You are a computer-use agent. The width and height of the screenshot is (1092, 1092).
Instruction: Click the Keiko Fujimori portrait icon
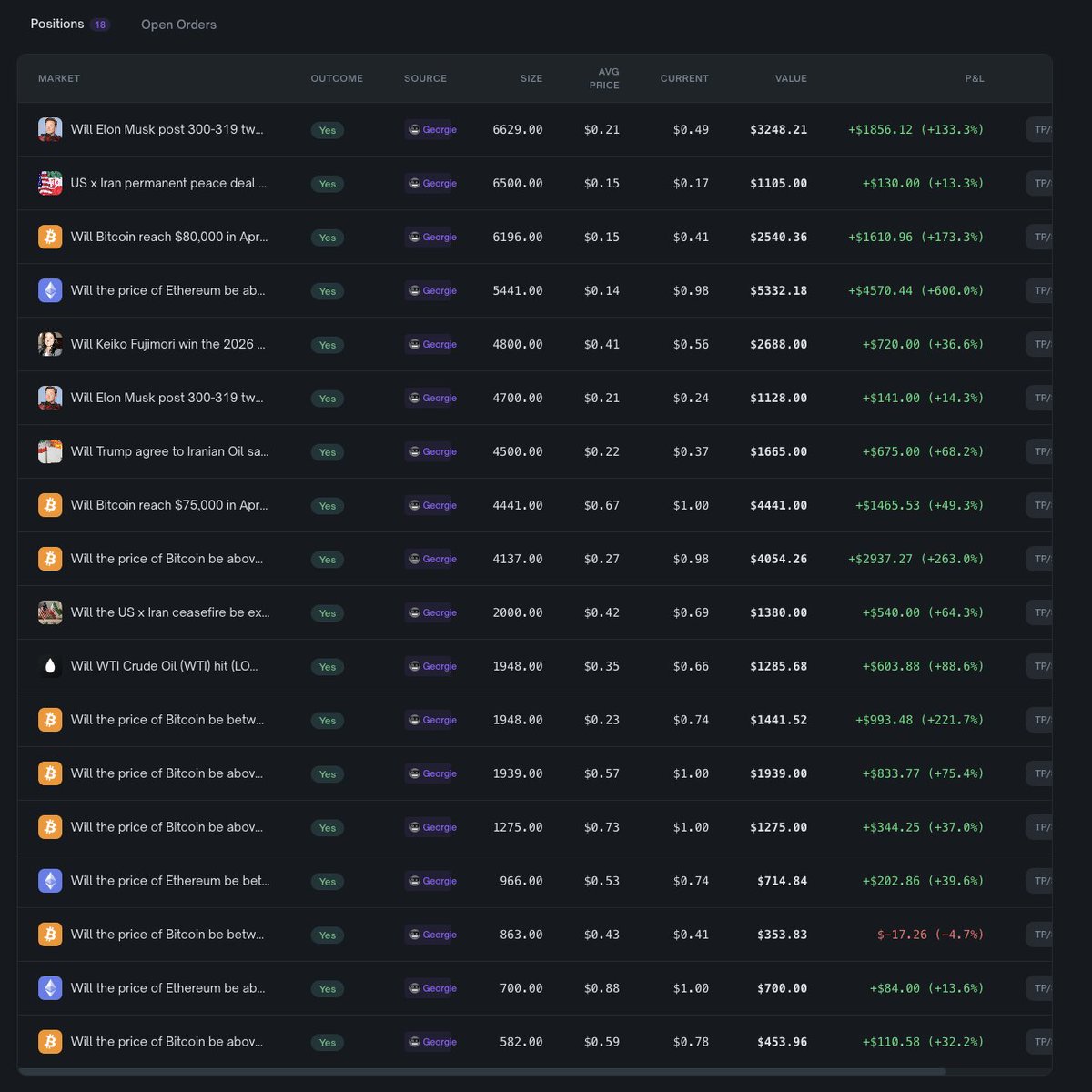tap(50, 344)
